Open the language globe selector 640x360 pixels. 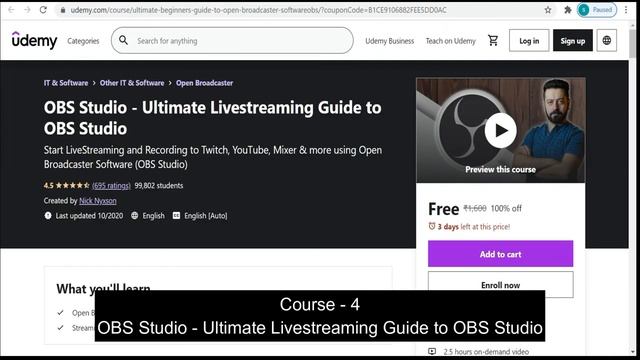(x=607, y=40)
